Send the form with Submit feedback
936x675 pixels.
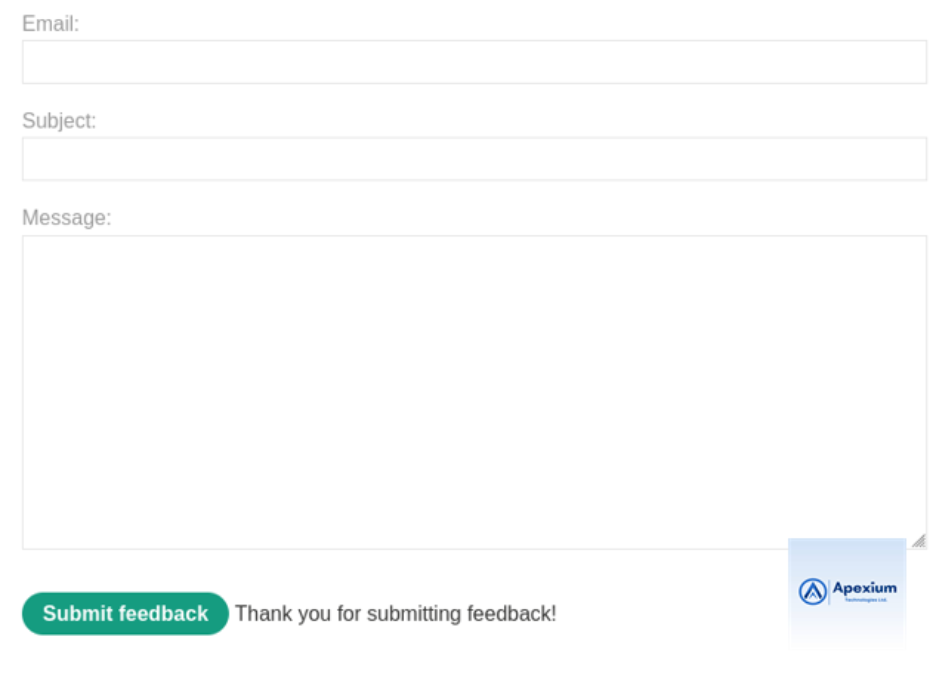click(125, 613)
